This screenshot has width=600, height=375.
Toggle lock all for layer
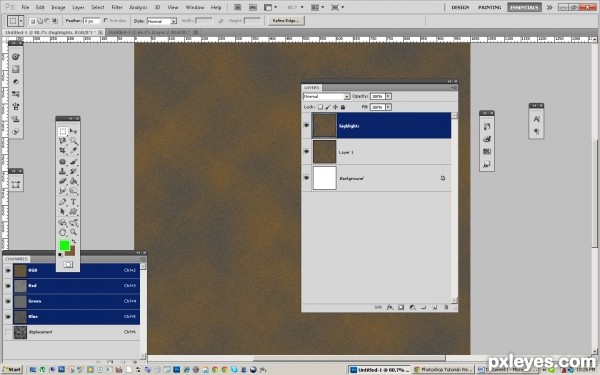tap(343, 107)
